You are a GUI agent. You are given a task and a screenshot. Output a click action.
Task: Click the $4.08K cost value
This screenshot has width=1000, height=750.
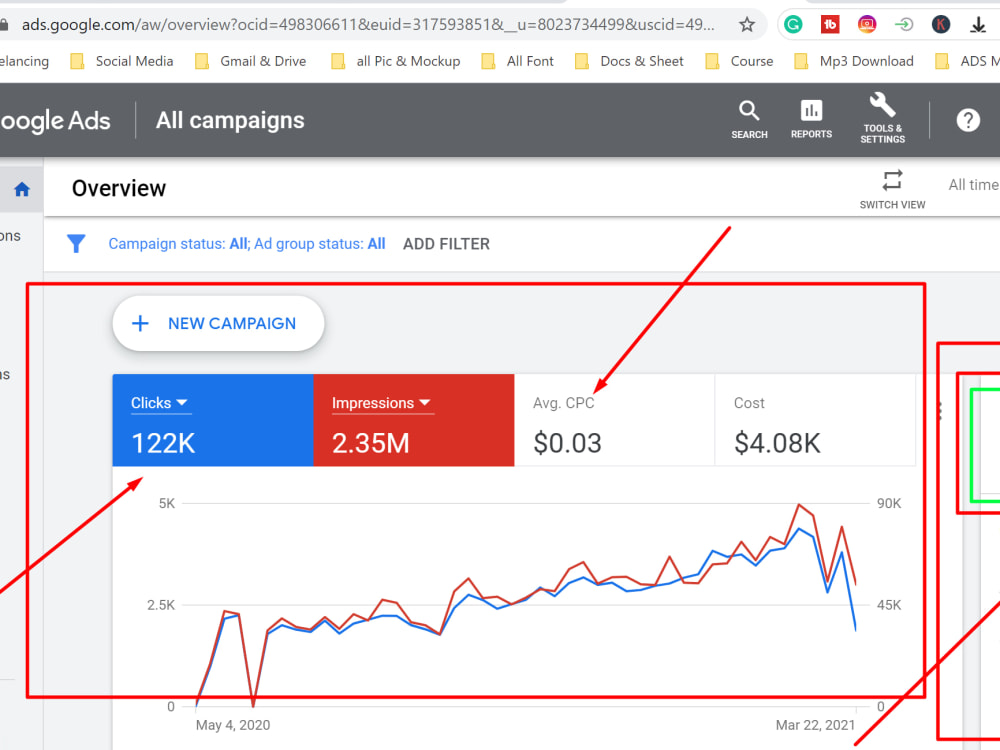point(777,443)
